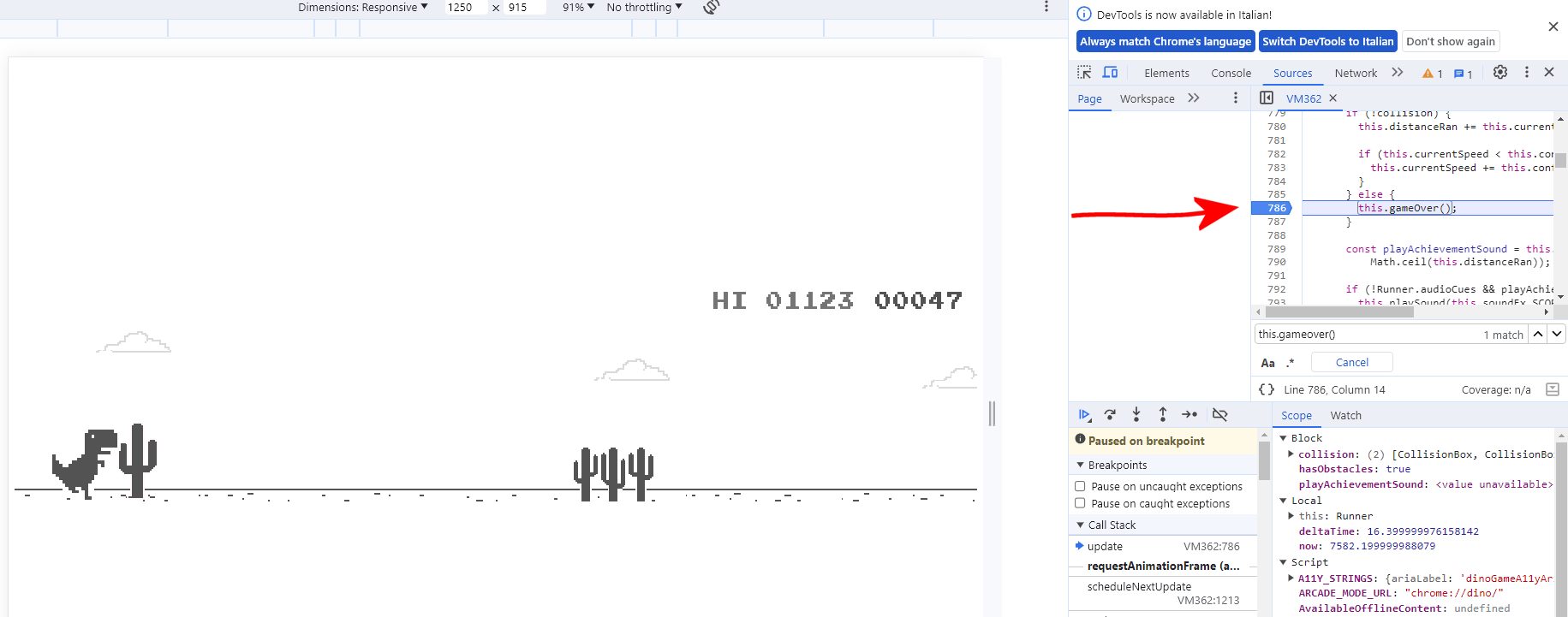Screen dimensions: 1568x617
Task: Click Don't show again
Action: click(1451, 41)
